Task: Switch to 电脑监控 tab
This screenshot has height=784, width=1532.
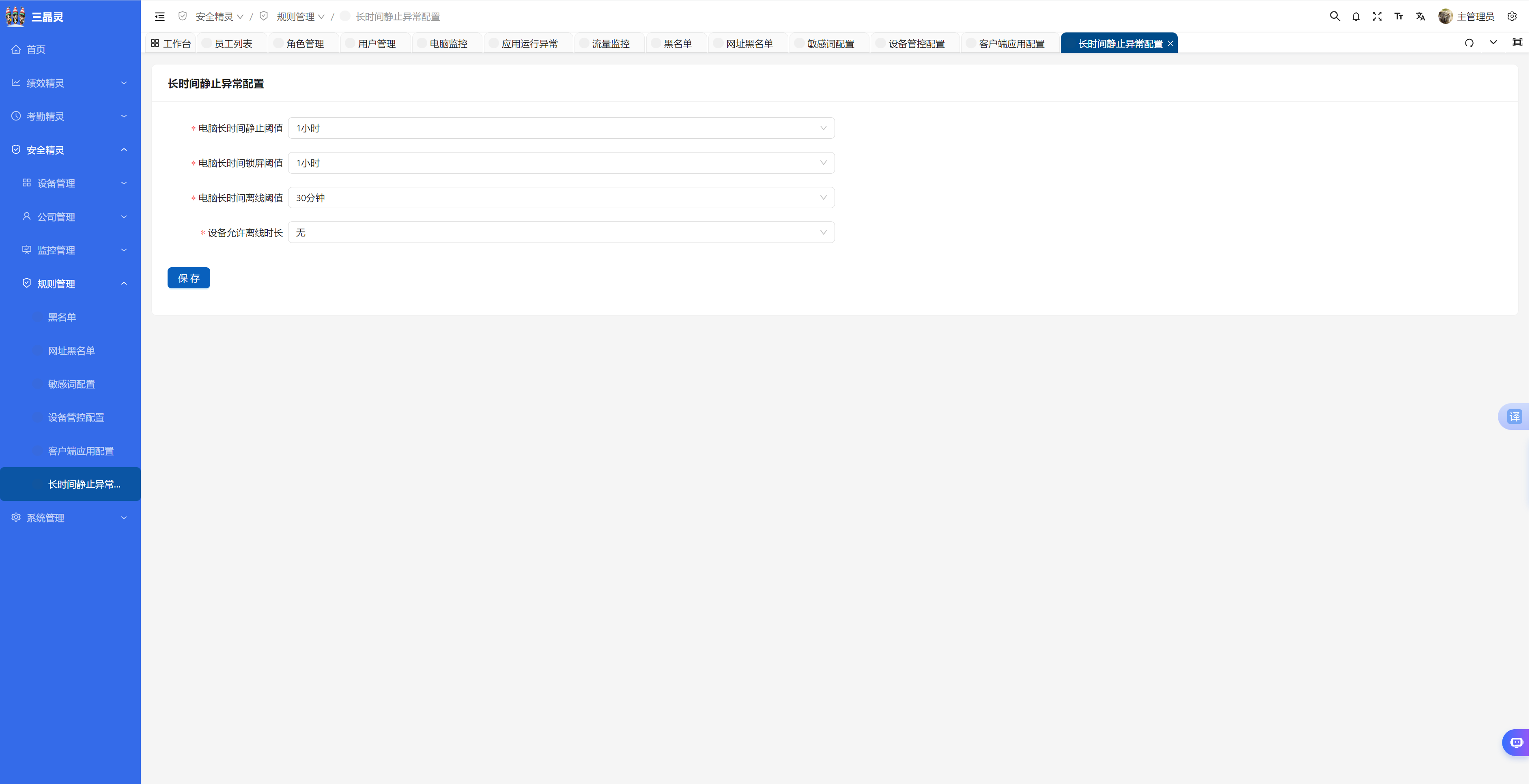Action: coord(448,44)
